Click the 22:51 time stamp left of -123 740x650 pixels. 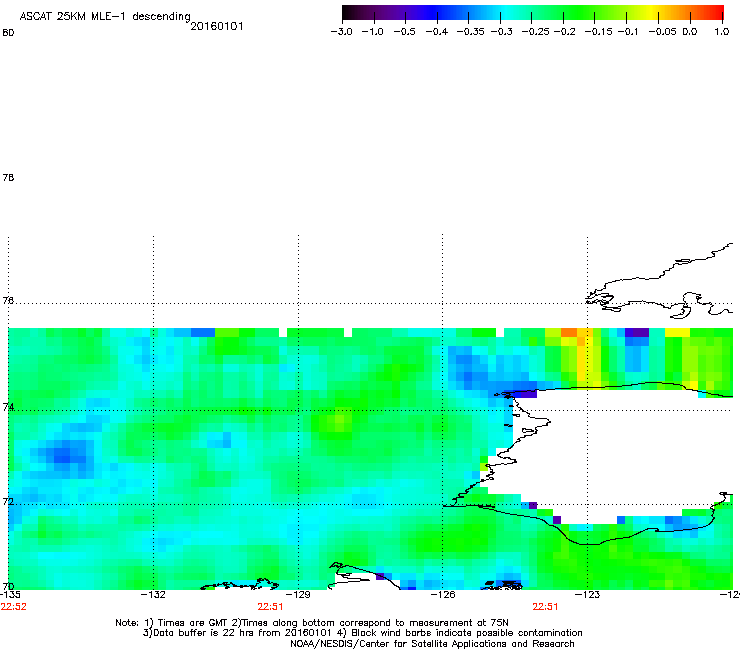click(545, 607)
